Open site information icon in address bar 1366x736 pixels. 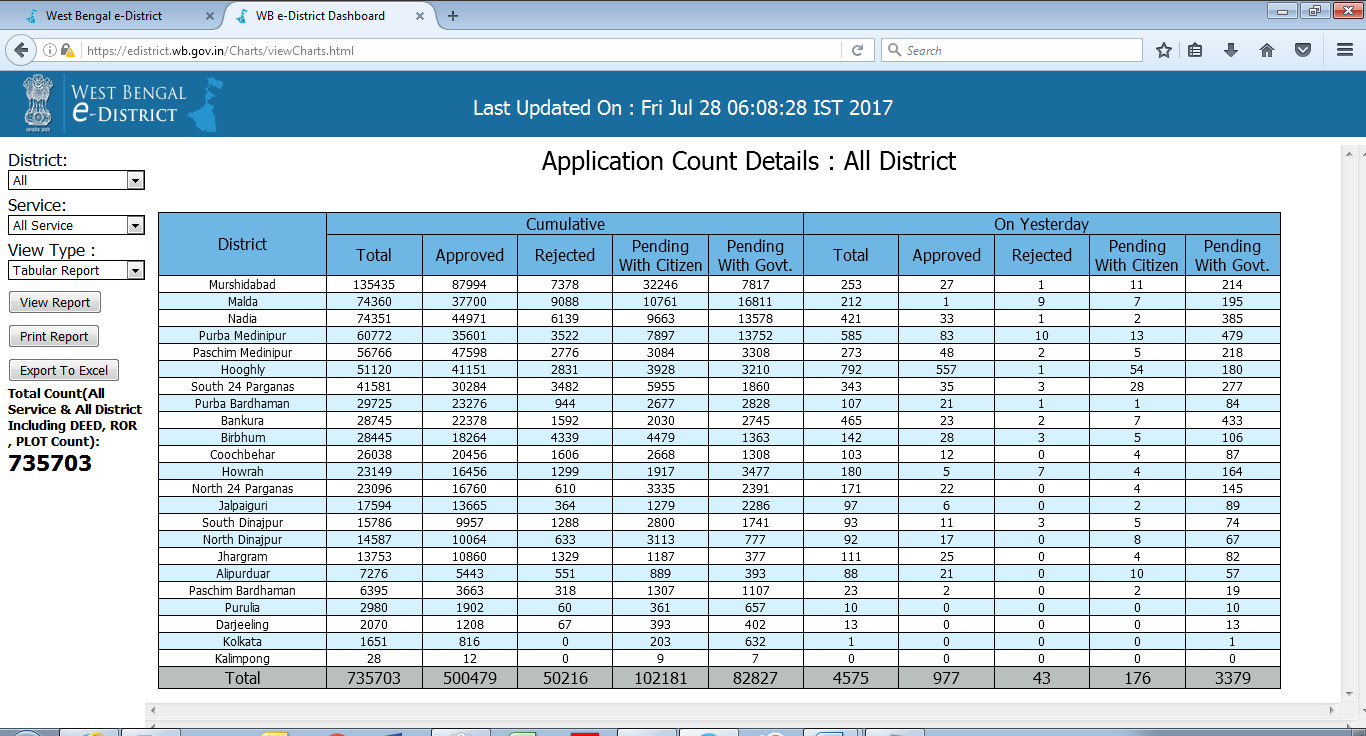click(x=50, y=50)
